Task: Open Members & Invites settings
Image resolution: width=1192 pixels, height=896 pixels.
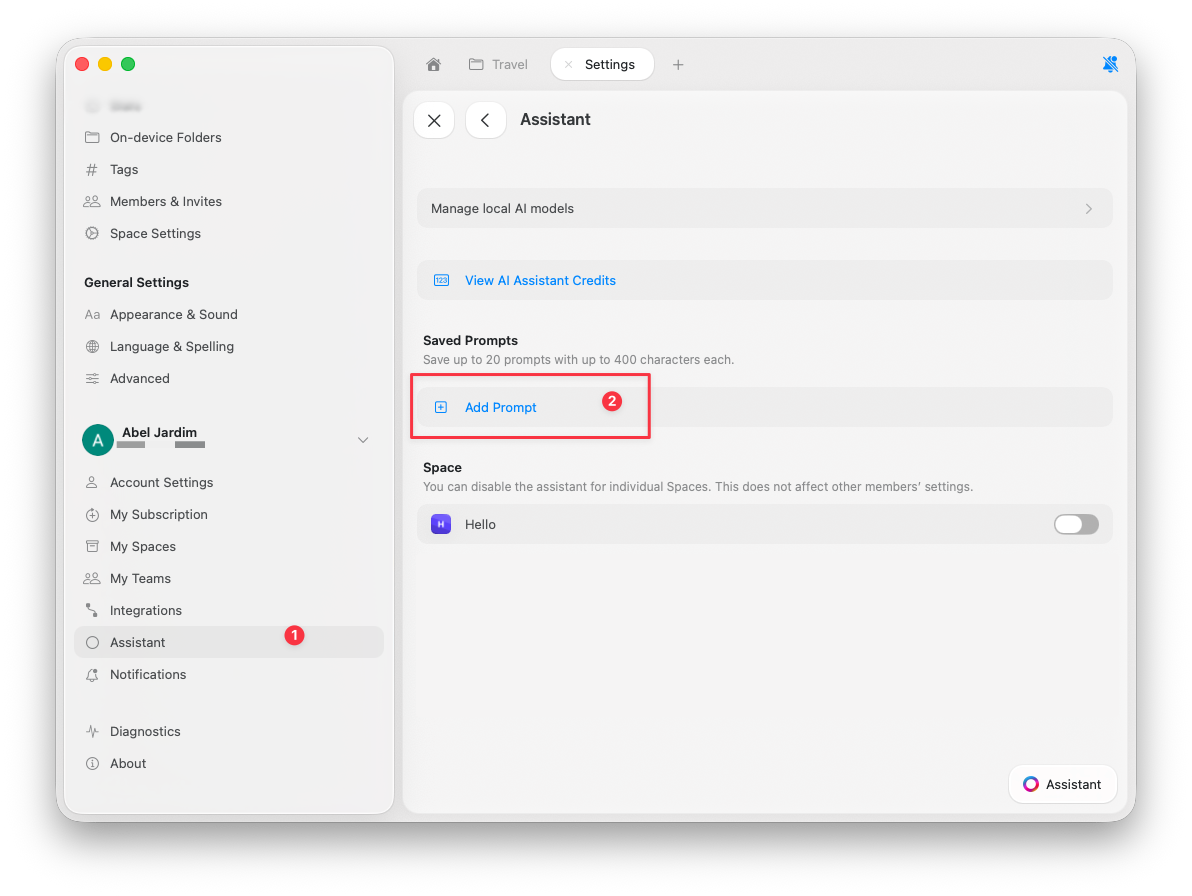Action: coord(166,201)
